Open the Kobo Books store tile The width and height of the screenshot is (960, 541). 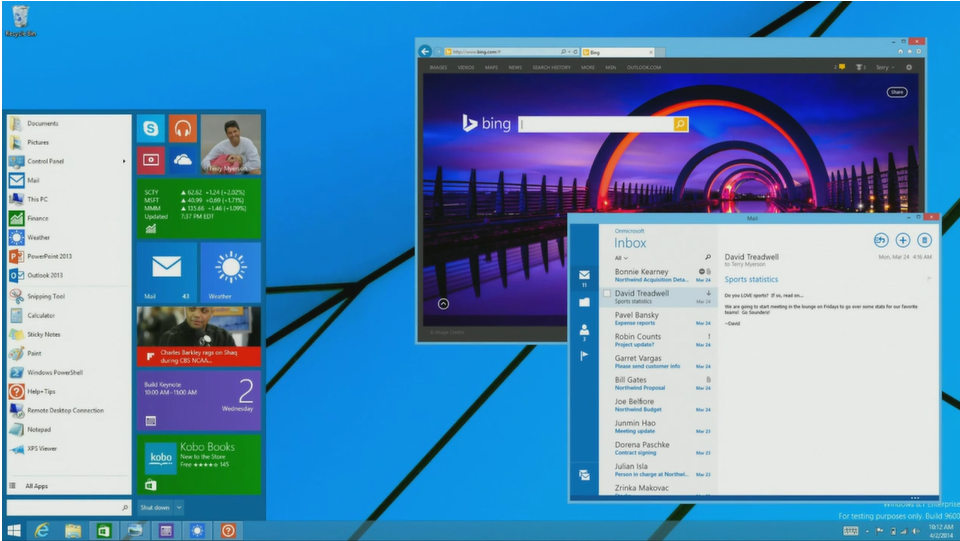click(199, 464)
